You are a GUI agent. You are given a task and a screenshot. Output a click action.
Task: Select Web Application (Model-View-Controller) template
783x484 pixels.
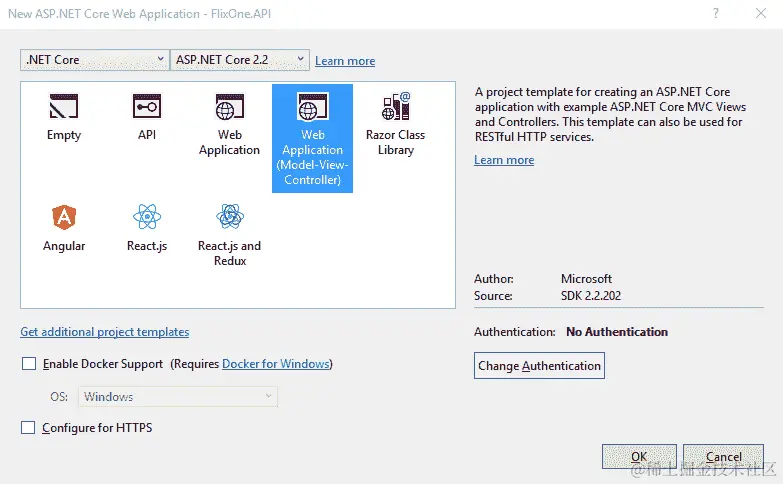click(x=313, y=138)
